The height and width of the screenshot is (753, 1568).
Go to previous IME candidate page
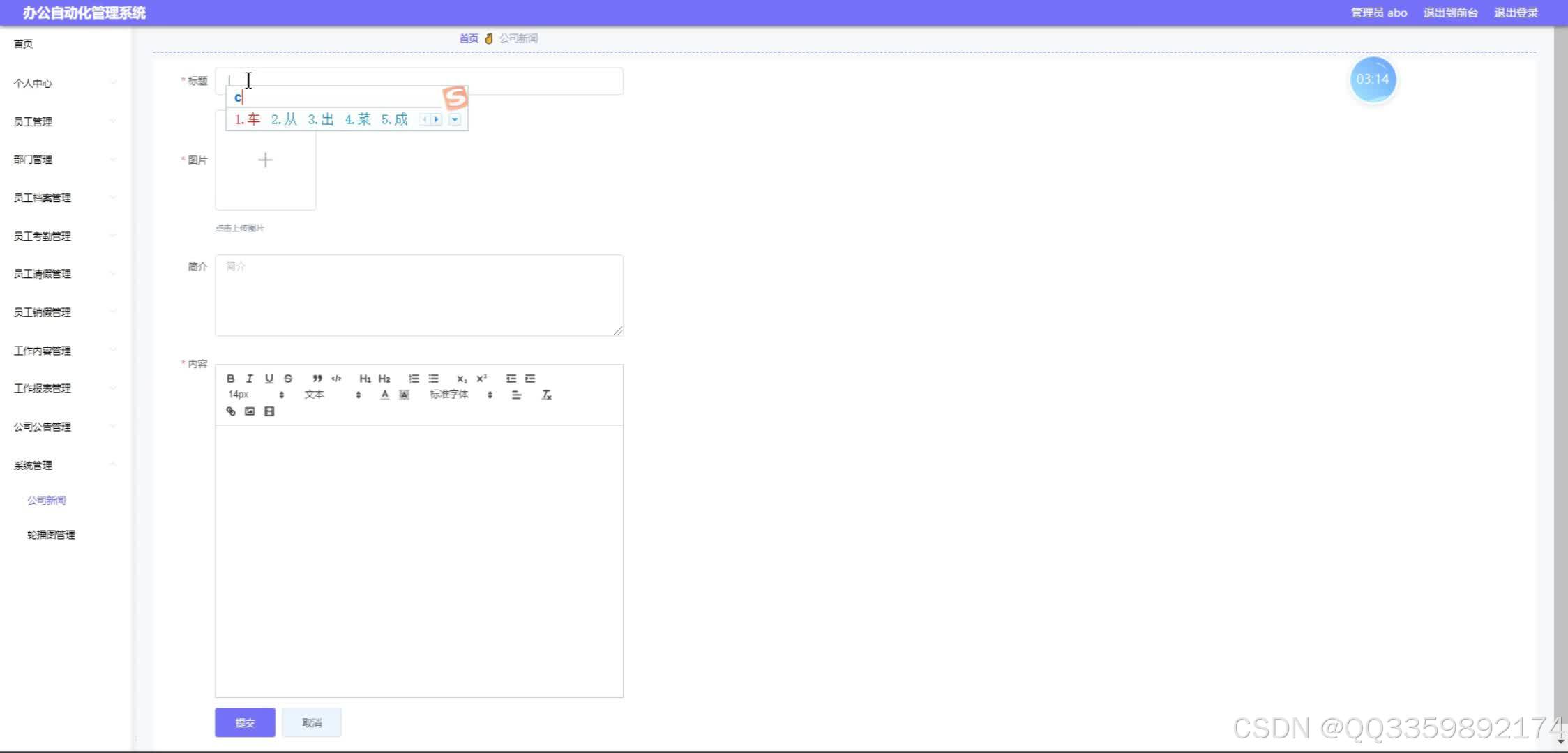click(424, 119)
